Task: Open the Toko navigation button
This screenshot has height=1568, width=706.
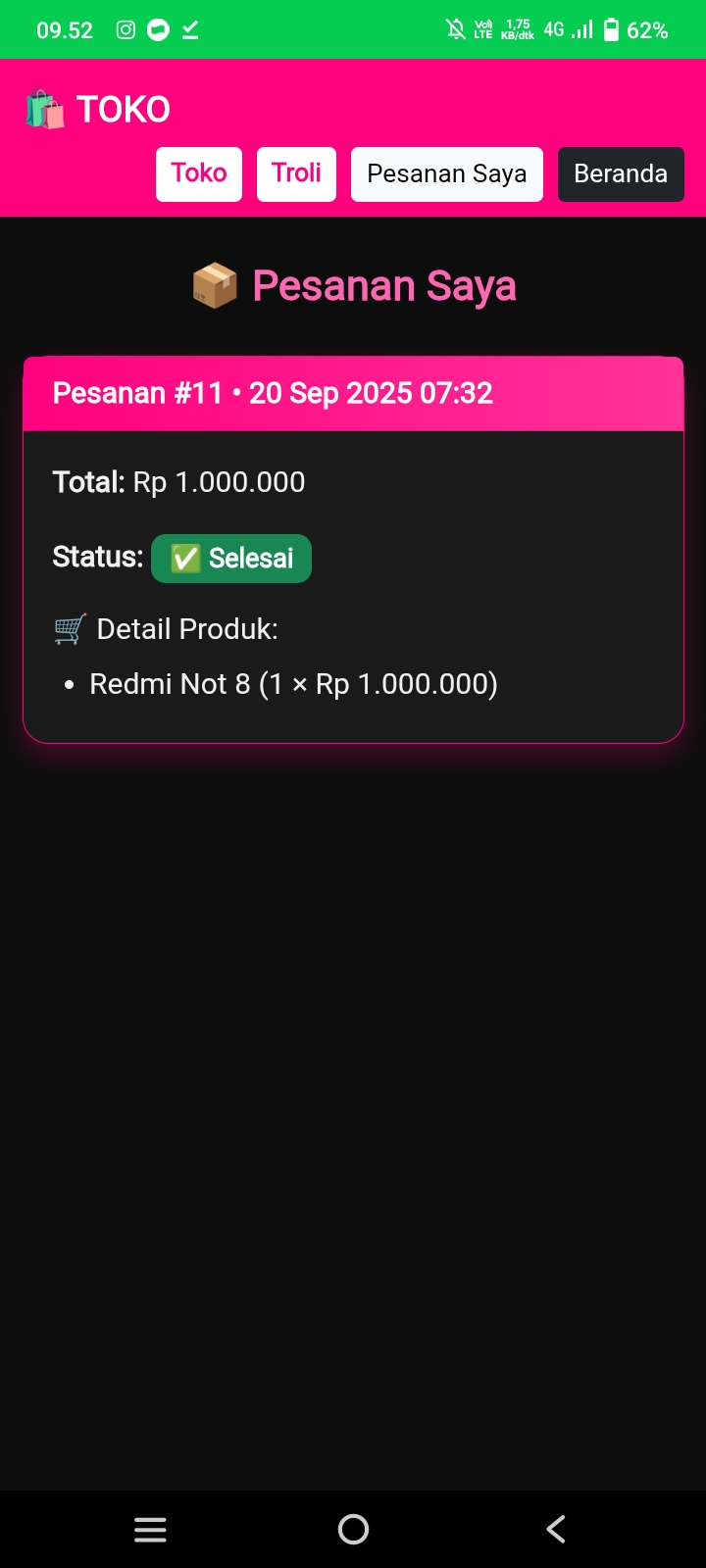Action: click(199, 173)
